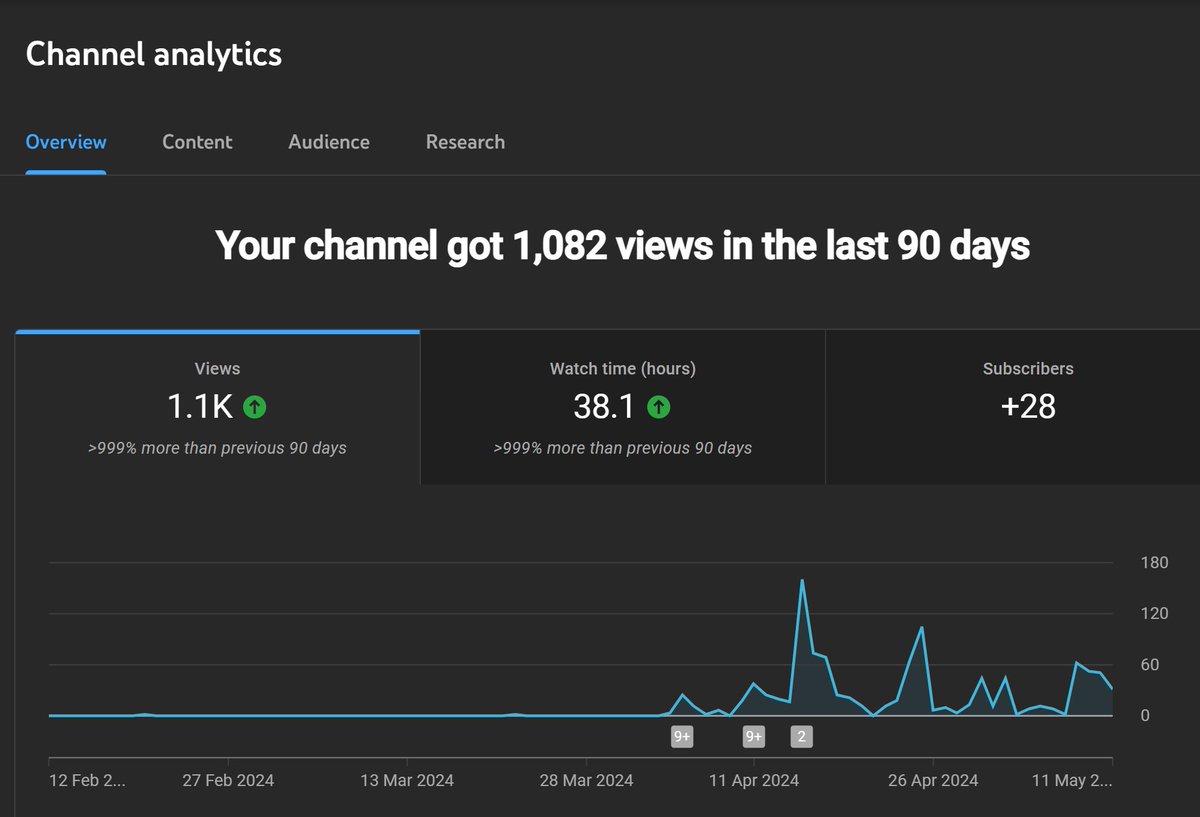This screenshot has width=1200, height=817.
Task: Click the Channel analytics heading
Action: (154, 54)
